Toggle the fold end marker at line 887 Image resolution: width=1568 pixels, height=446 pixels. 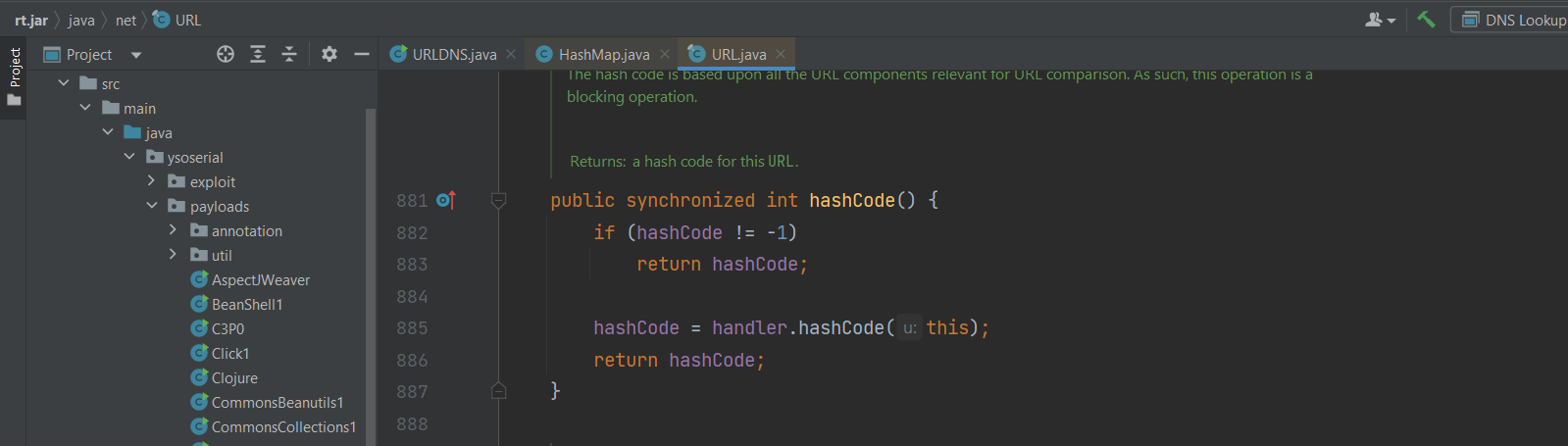[x=498, y=391]
